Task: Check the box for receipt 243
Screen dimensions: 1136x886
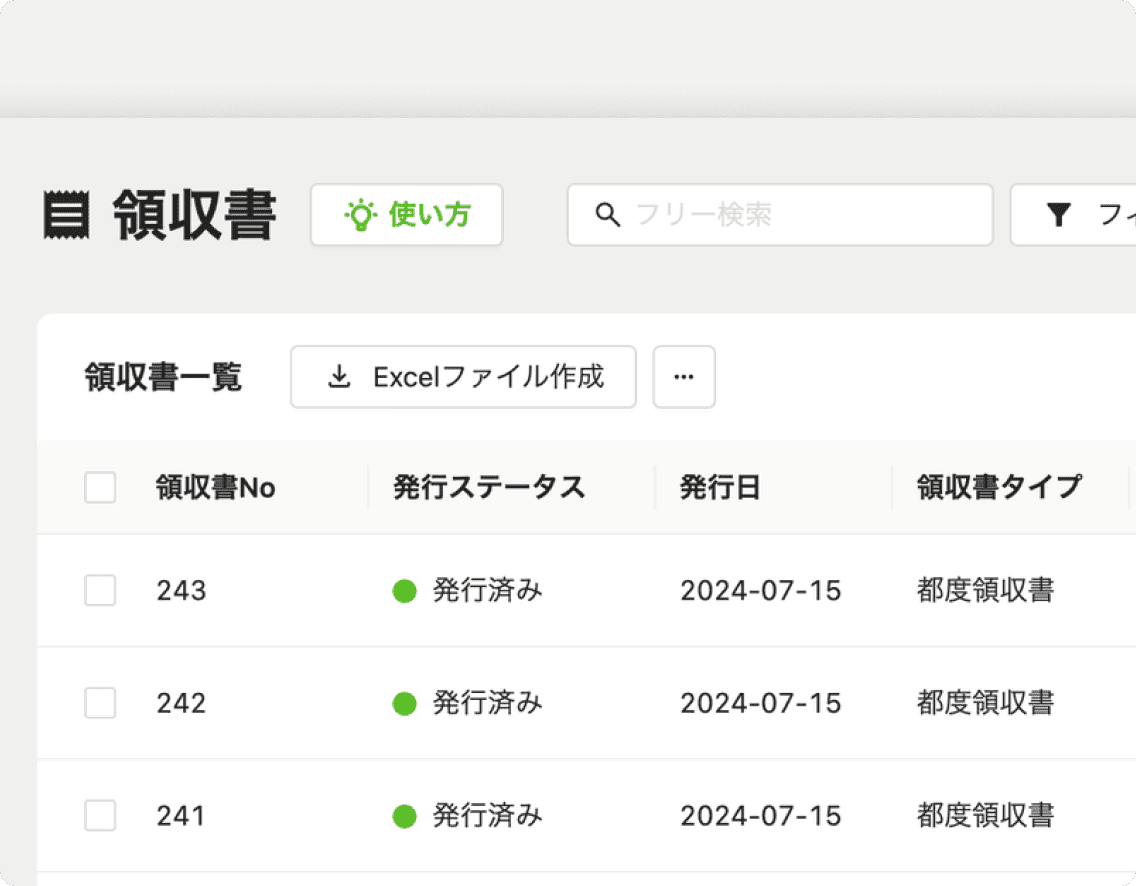Action: (100, 591)
